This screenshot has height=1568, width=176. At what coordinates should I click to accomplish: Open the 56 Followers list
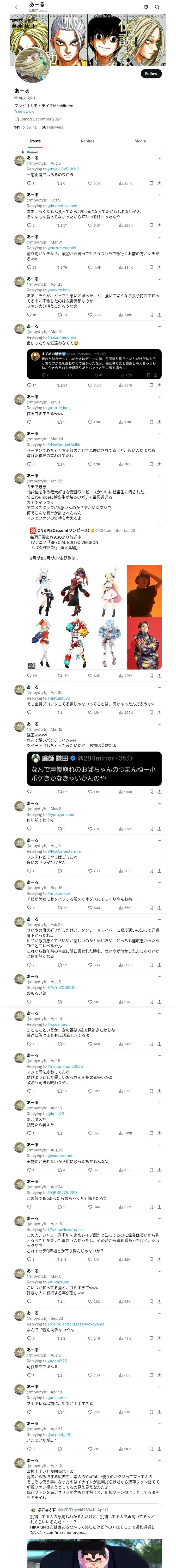52,127
